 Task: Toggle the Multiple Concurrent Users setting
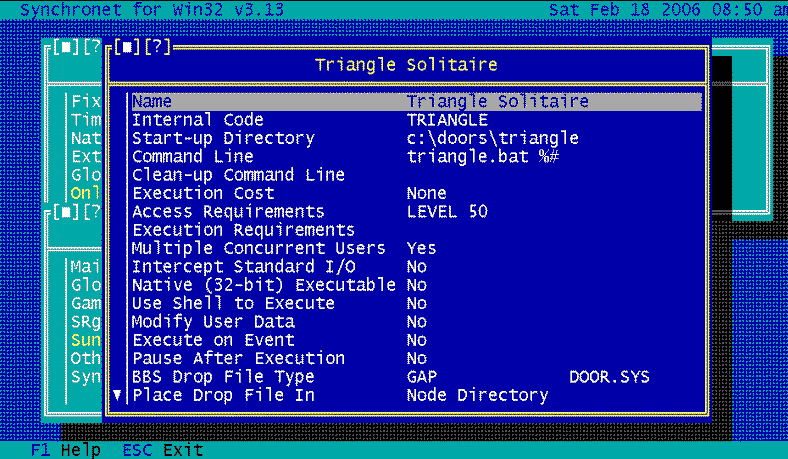[x=258, y=248]
